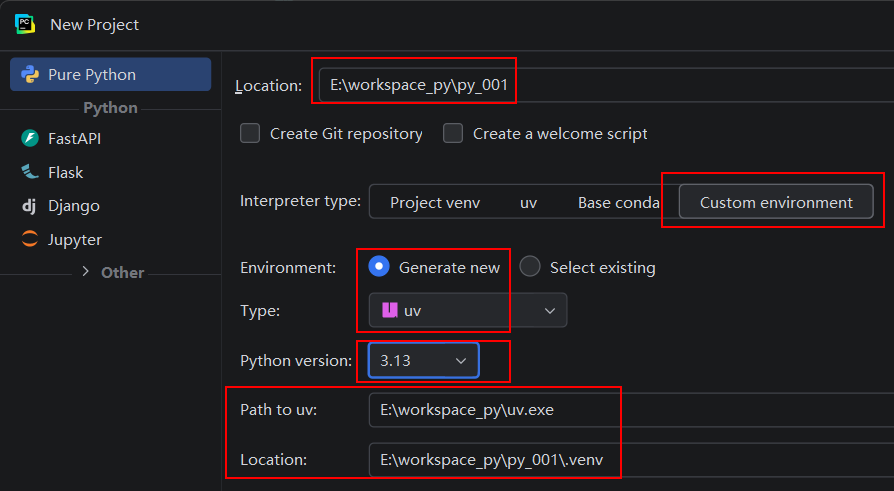Open the environment Type dropdown
Screen dimensions: 894x491
coord(468,310)
